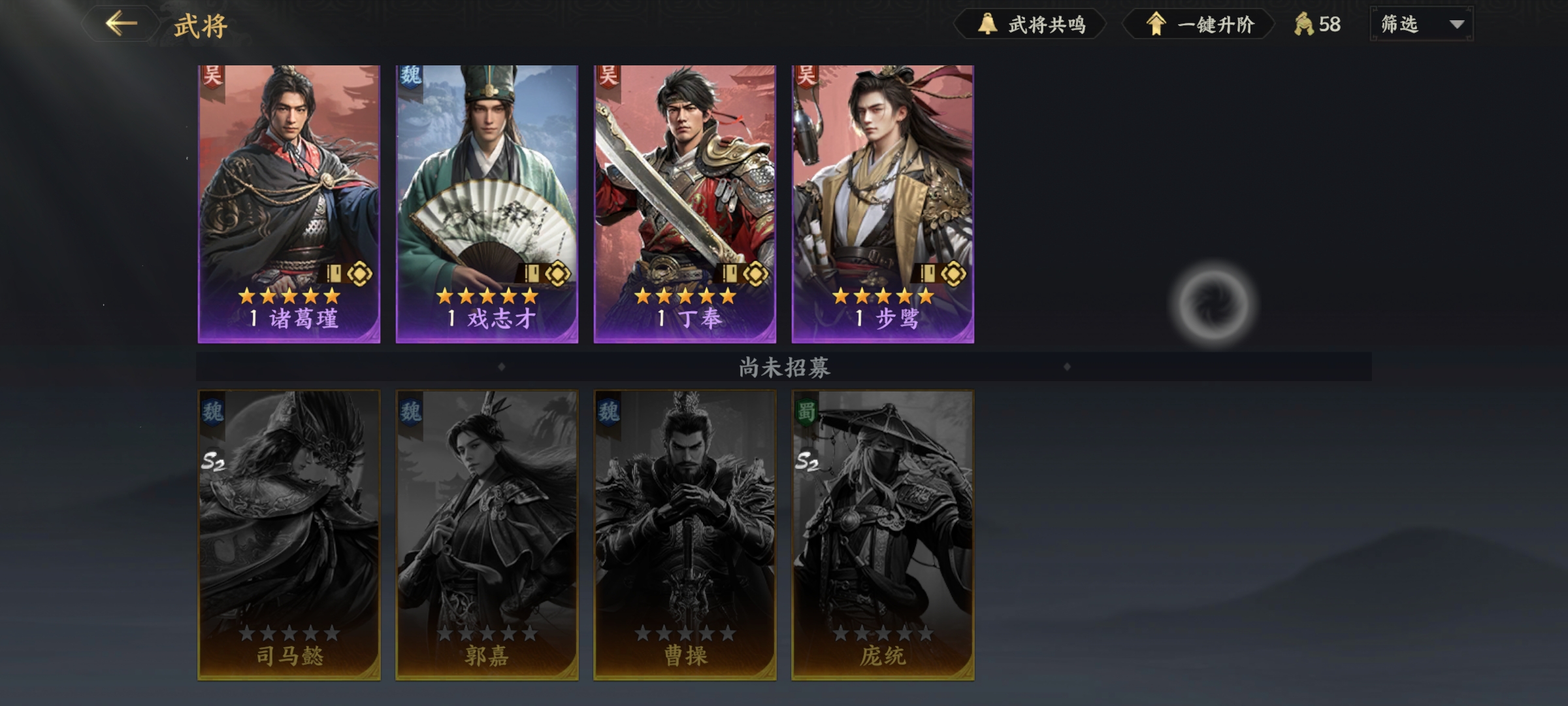Tap the floating swirl assist button

coord(1213,305)
